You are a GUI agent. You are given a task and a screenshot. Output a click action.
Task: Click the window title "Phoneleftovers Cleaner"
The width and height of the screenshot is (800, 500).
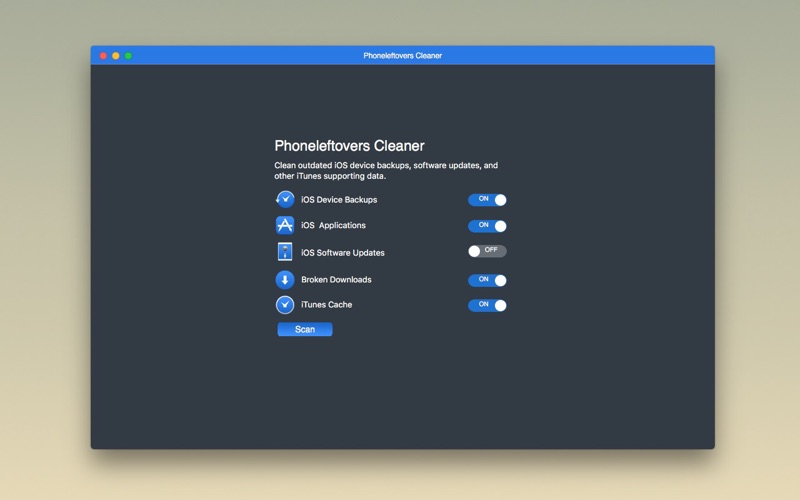click(x=403, y=56)
